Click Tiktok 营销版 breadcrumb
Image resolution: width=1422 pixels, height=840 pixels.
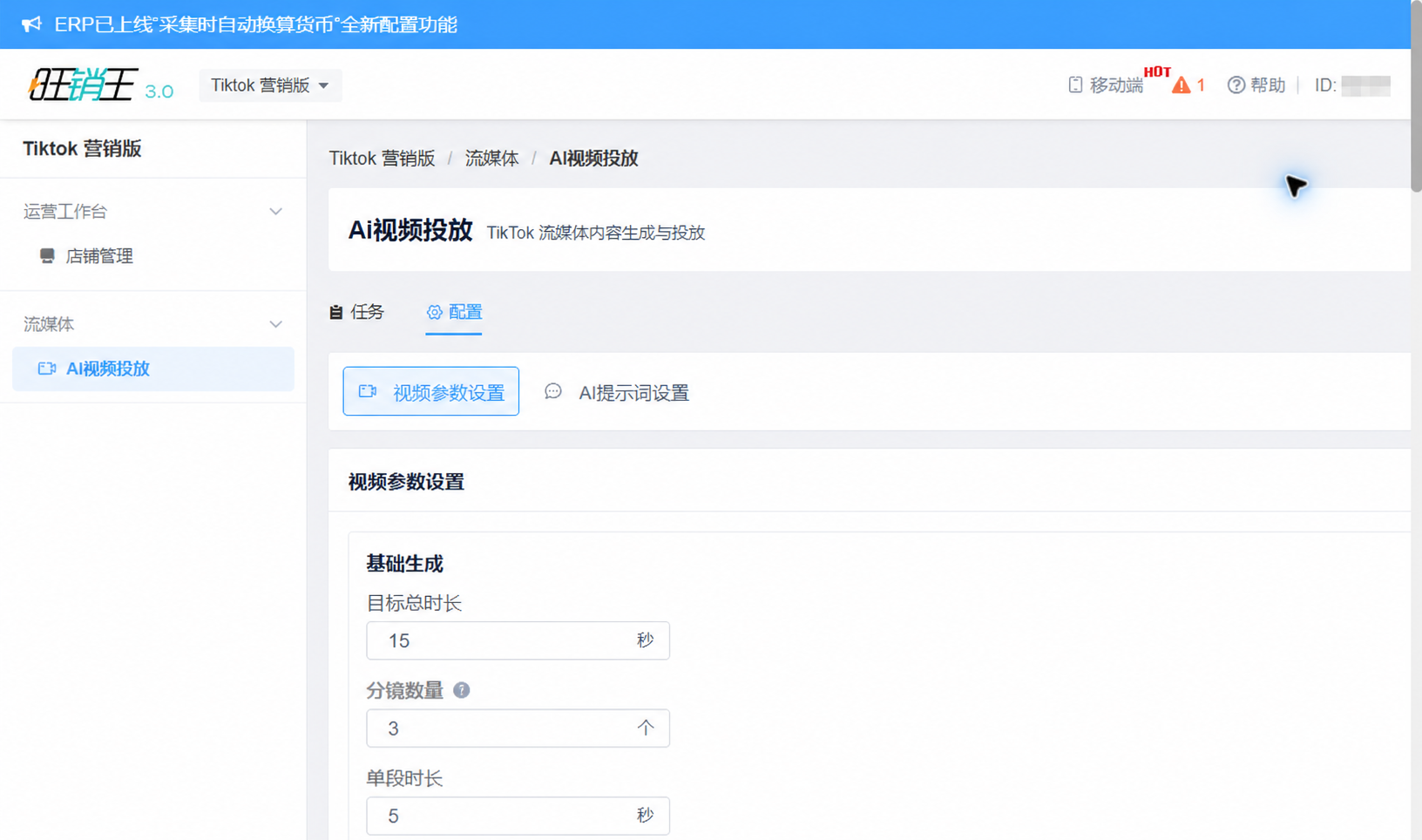(x=382, y=159)
